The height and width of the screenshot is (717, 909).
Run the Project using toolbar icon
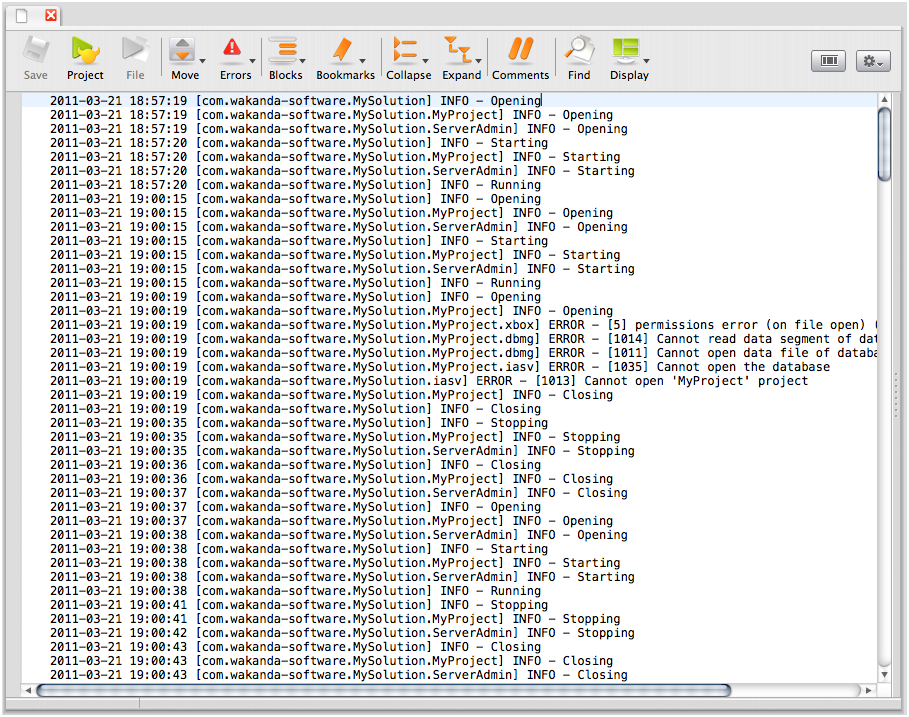(85, 50)
